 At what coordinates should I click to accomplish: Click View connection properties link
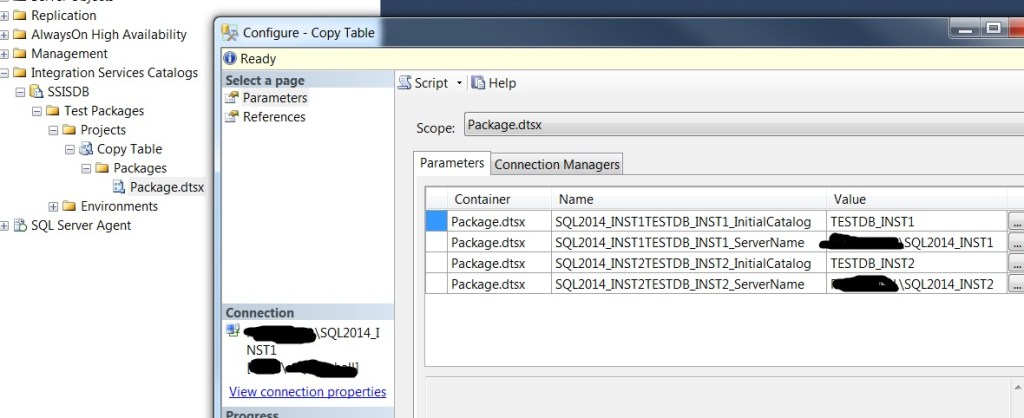307,392
